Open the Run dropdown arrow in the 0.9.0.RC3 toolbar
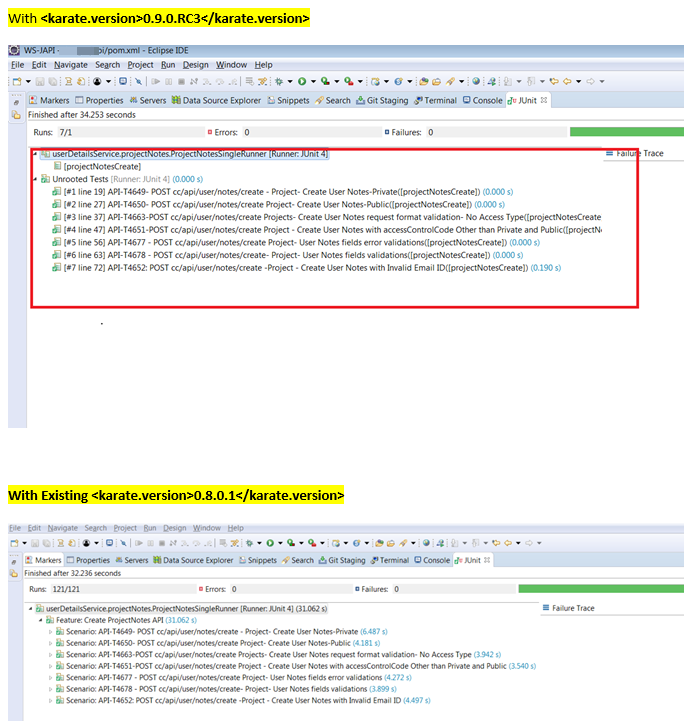 tap(314, 81)
